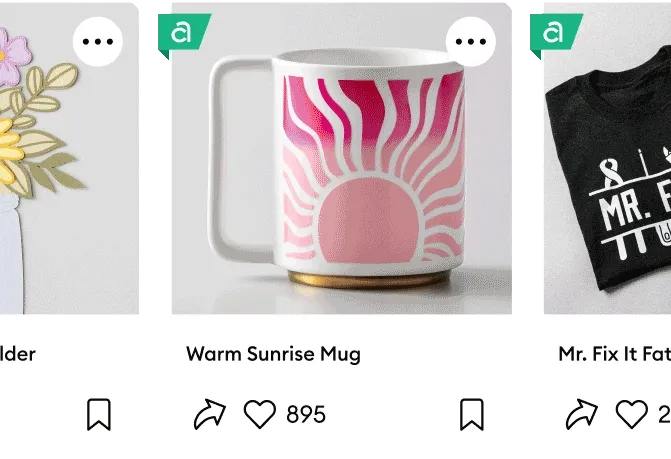The width and height of the screenshot is (671, 459).
Task: Open the paper flower bouquet image
Action: pyautogui.click(x=69, y=158)
